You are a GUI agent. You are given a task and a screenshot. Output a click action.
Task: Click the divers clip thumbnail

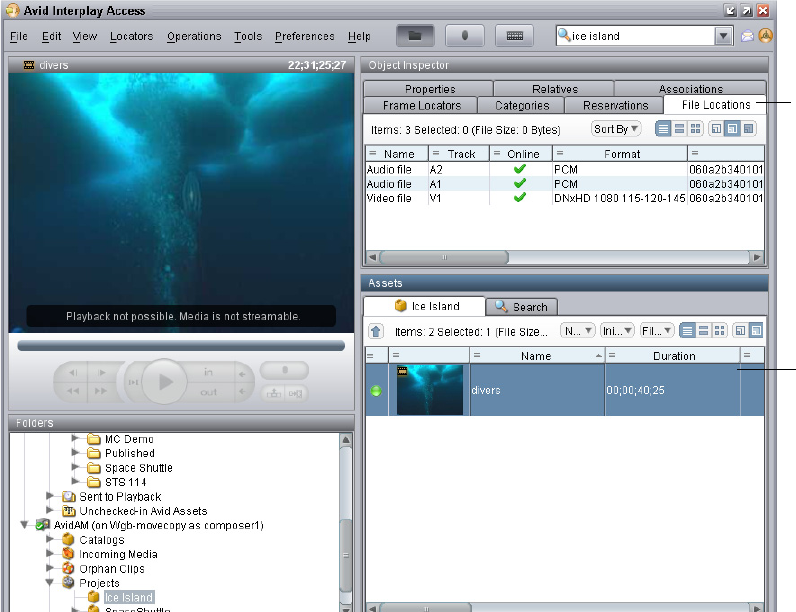[430, 390]
